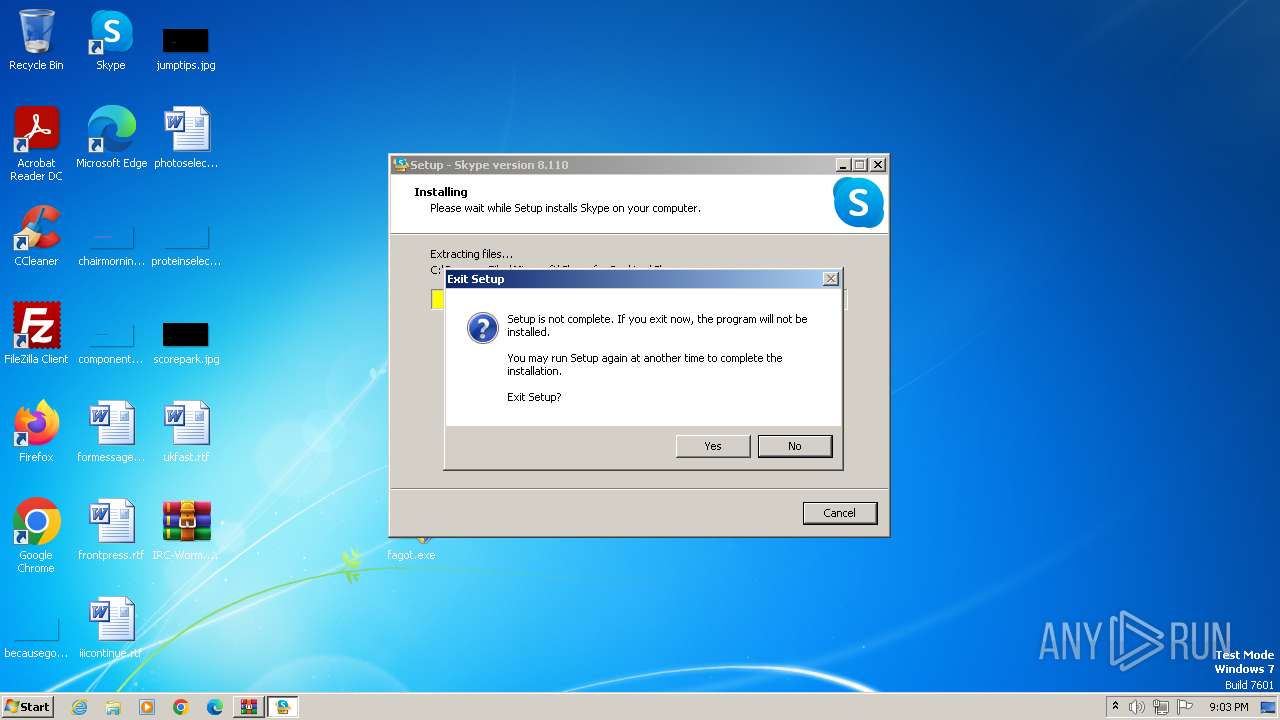Select the photoselec... Word document
This screenshot has width=1280, height=720.
[186, 138]
